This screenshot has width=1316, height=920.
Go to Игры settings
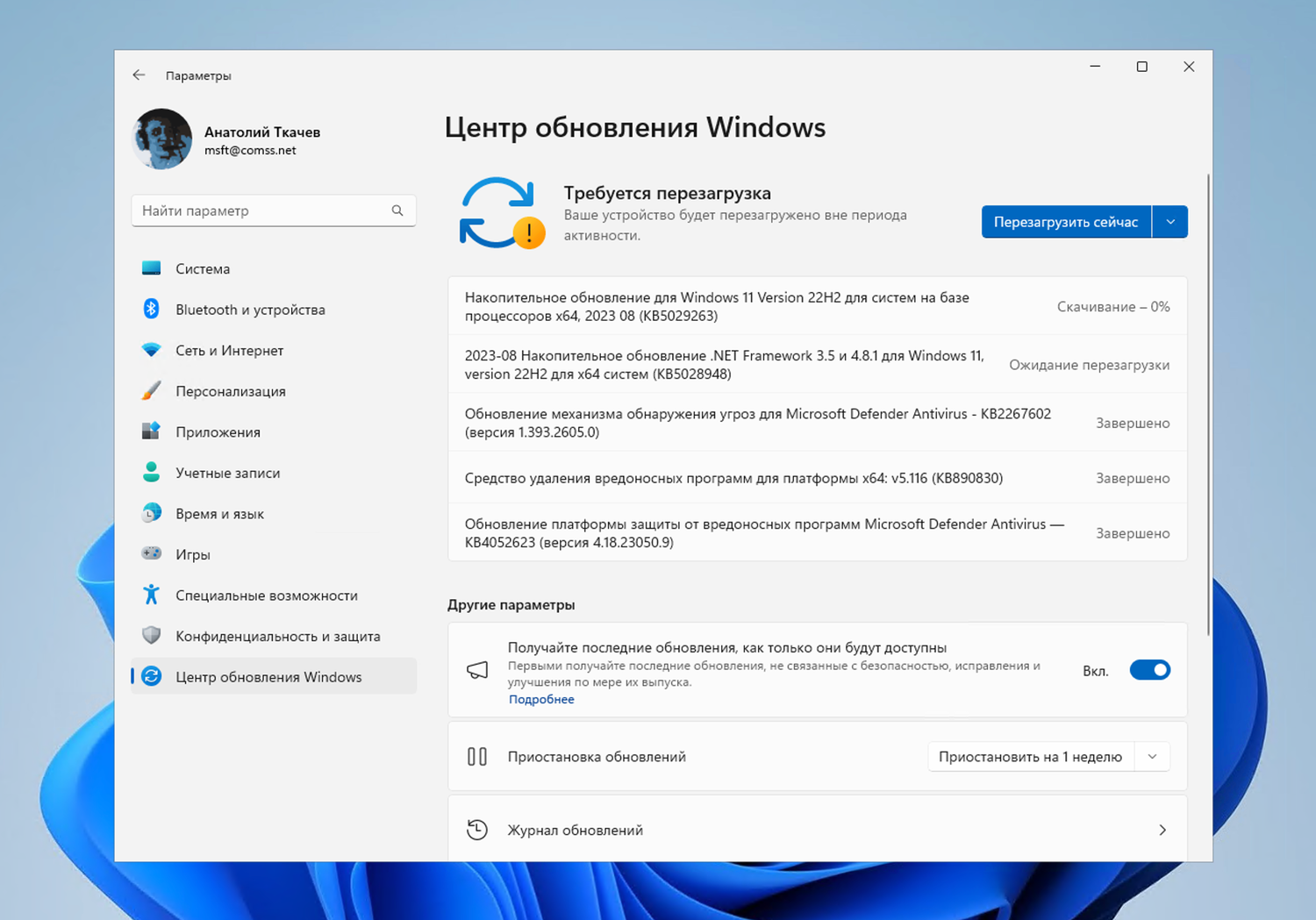[274, 553]
